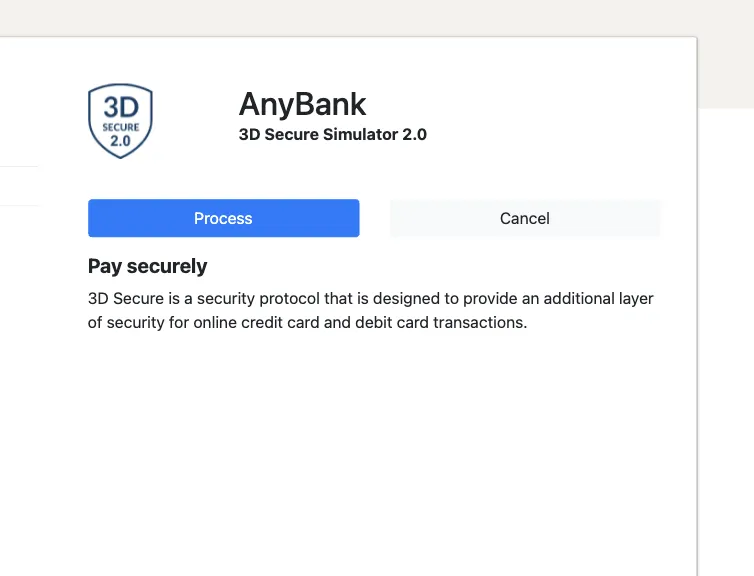Click the partially visible left panel divider
Viewport: 754px width, 576px height.
coord(19,166)
